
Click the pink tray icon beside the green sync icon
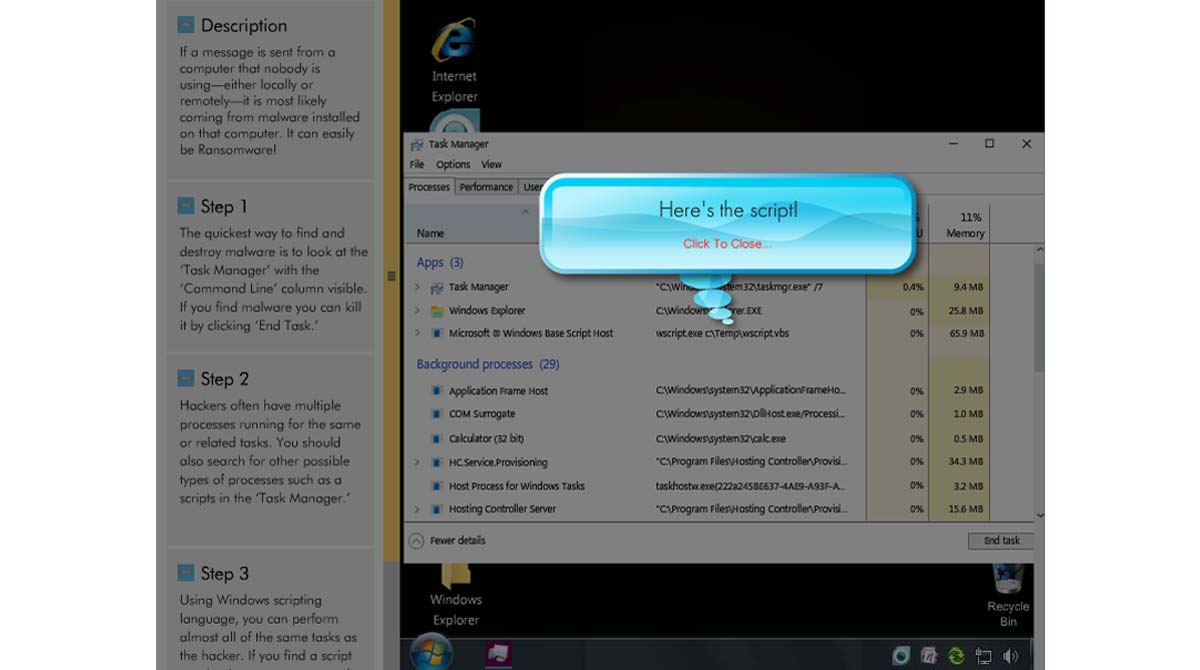pyautogui.click(x=929, y=656)
